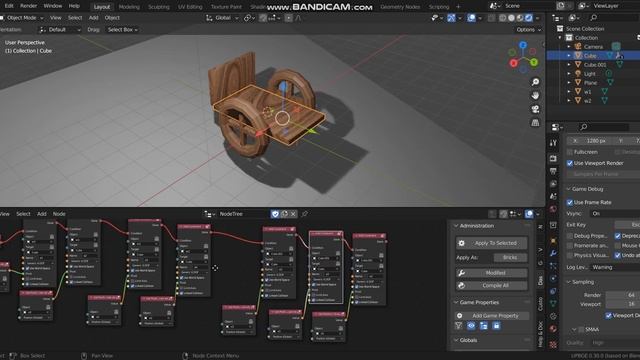Open the Window menu
Image resolution: width=640 pixels, height=360 pixels.
tap(53, 6)
